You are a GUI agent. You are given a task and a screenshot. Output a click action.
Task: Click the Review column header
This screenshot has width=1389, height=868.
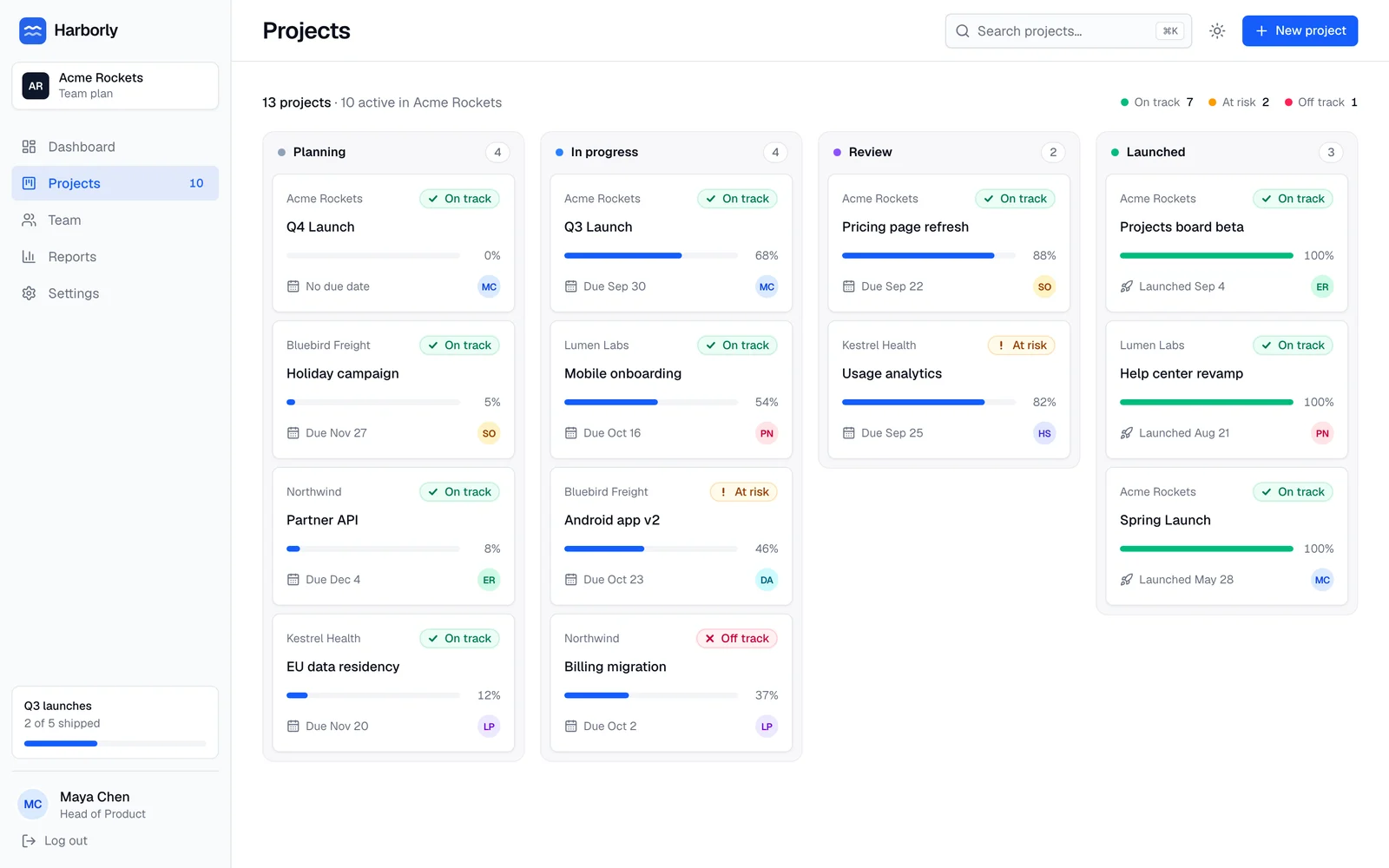coord(949,152)
